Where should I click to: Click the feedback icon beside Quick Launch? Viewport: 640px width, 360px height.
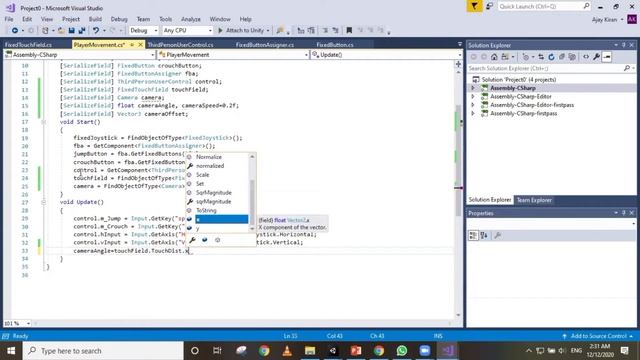click(489, 6)
